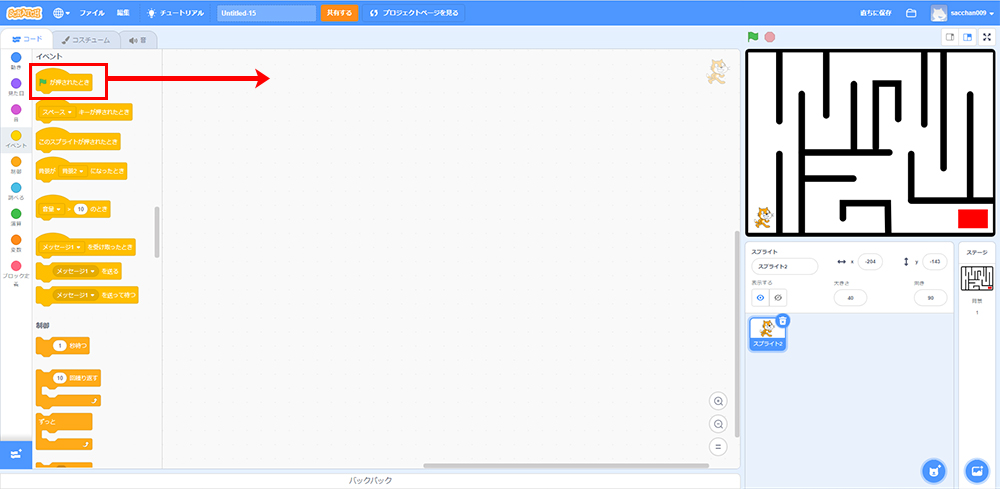
Task: Switch to small stage layout
Action: pyautogui.click(x=950, y=37)
